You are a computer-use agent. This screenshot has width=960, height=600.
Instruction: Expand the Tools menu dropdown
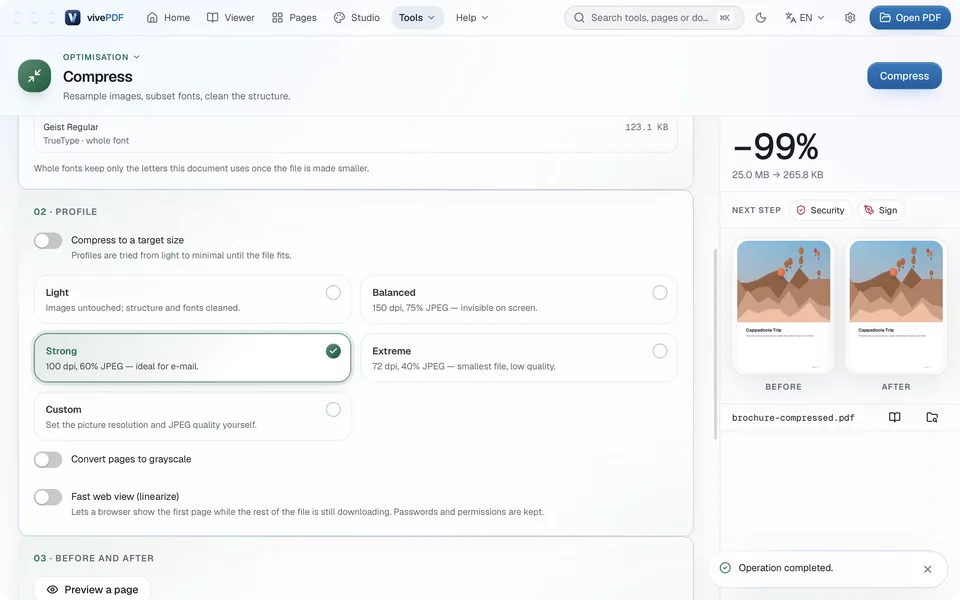[x=417, y=18]
